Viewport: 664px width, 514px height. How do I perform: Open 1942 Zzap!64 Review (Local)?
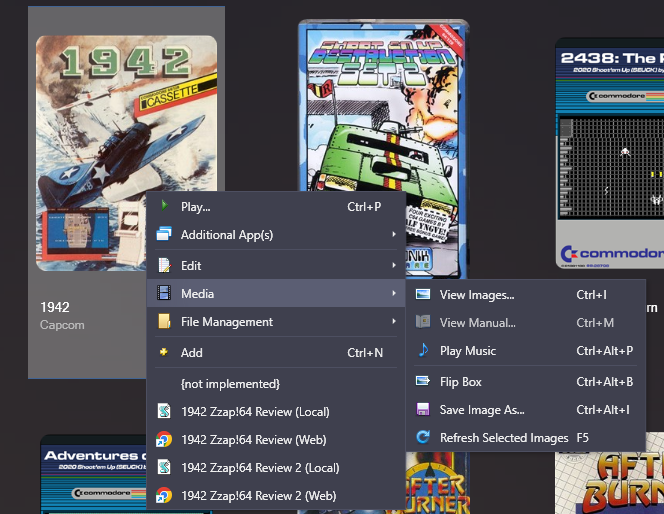276,412
